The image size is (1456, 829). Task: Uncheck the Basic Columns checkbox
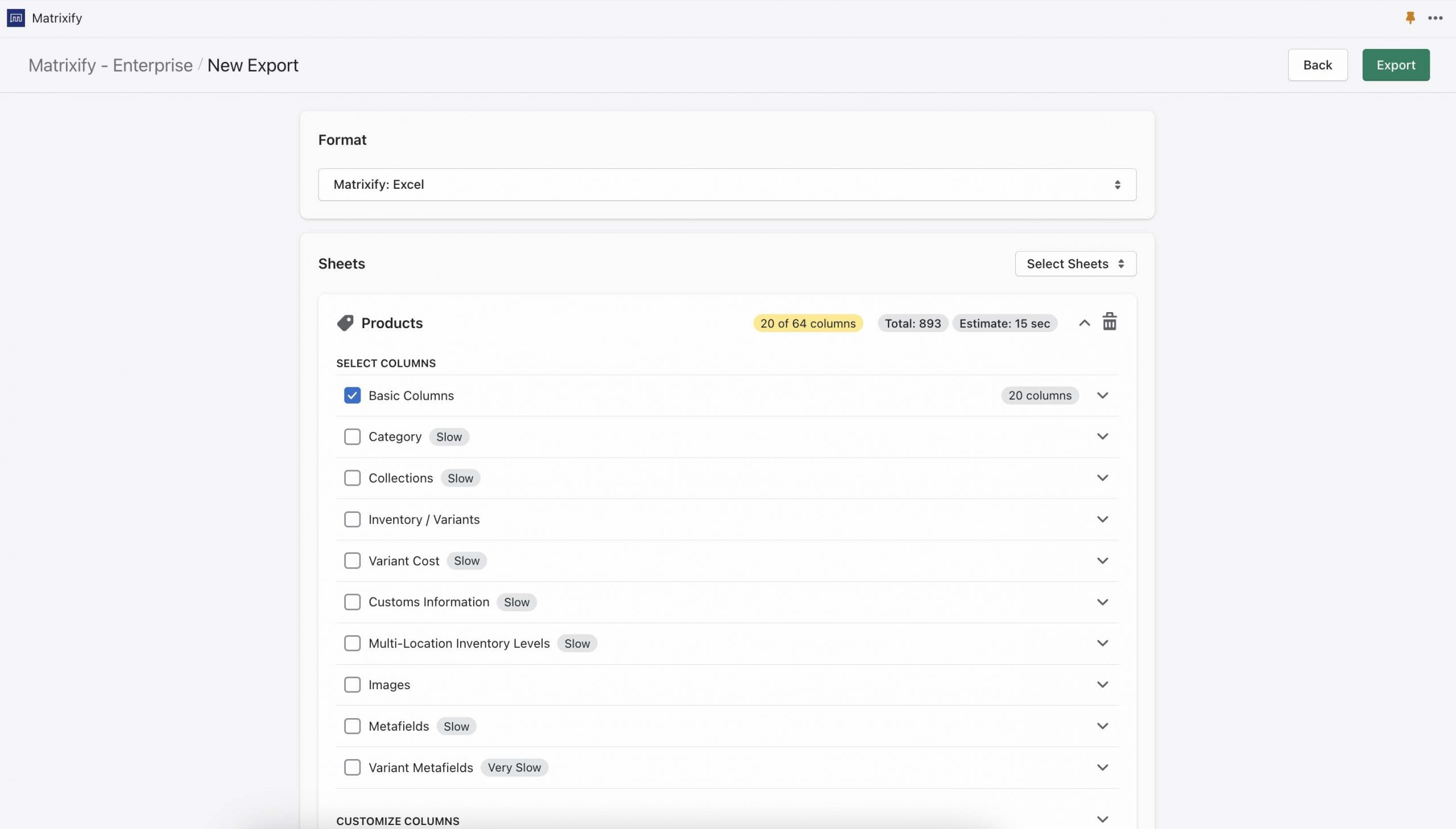pos(352,395)
